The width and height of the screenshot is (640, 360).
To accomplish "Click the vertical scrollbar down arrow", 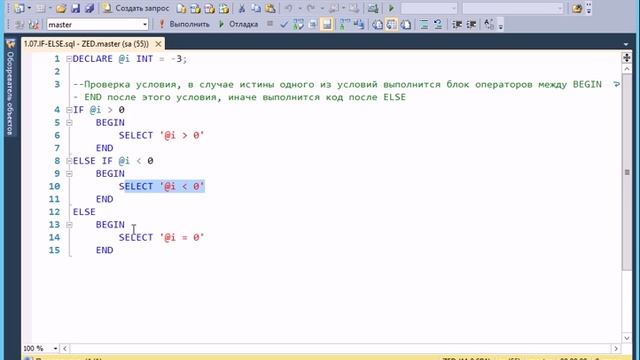I will (x=627, y=338).
